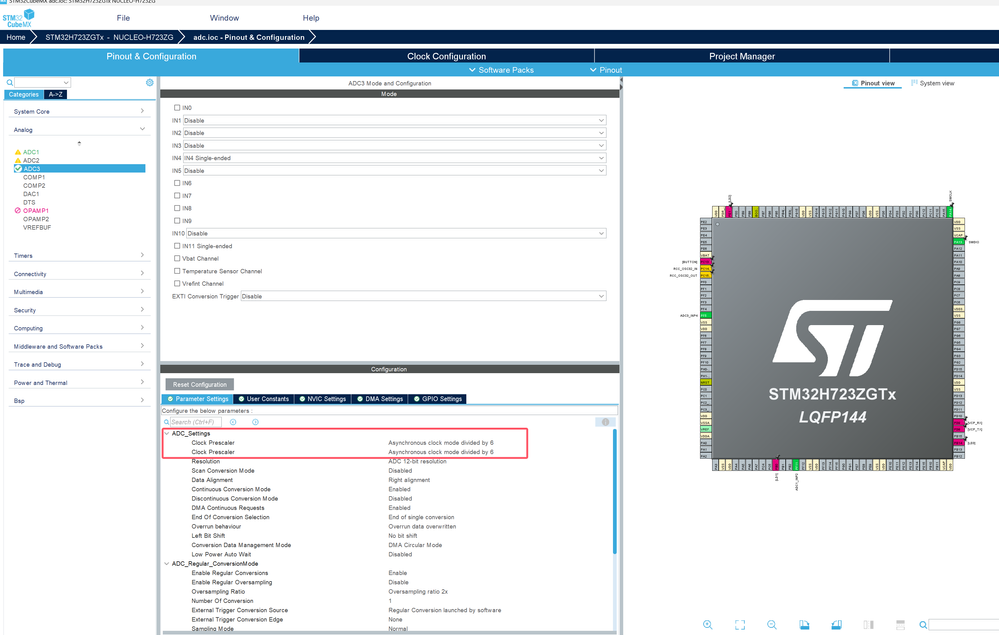Click the vertical split layout icon
The height and width of the screenshot is (635, 999).
pos(868,625)
